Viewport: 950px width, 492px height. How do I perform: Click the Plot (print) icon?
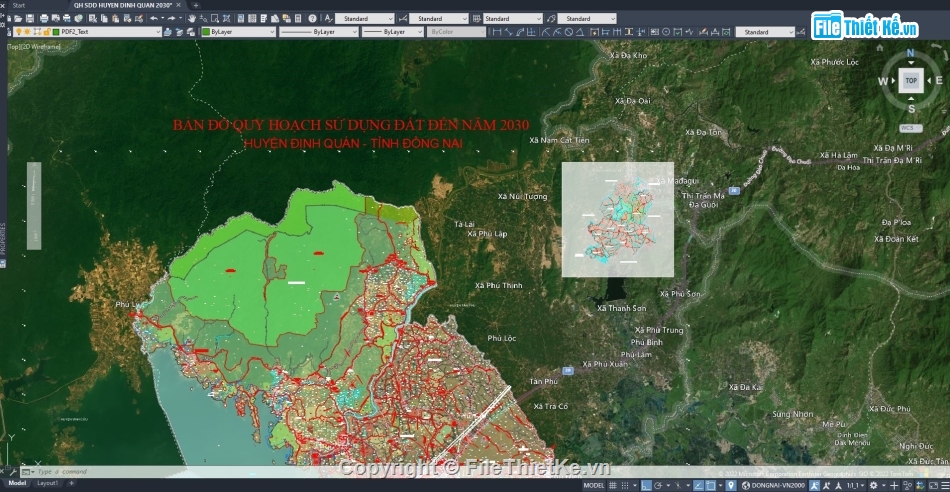click(x=44, y=19)
